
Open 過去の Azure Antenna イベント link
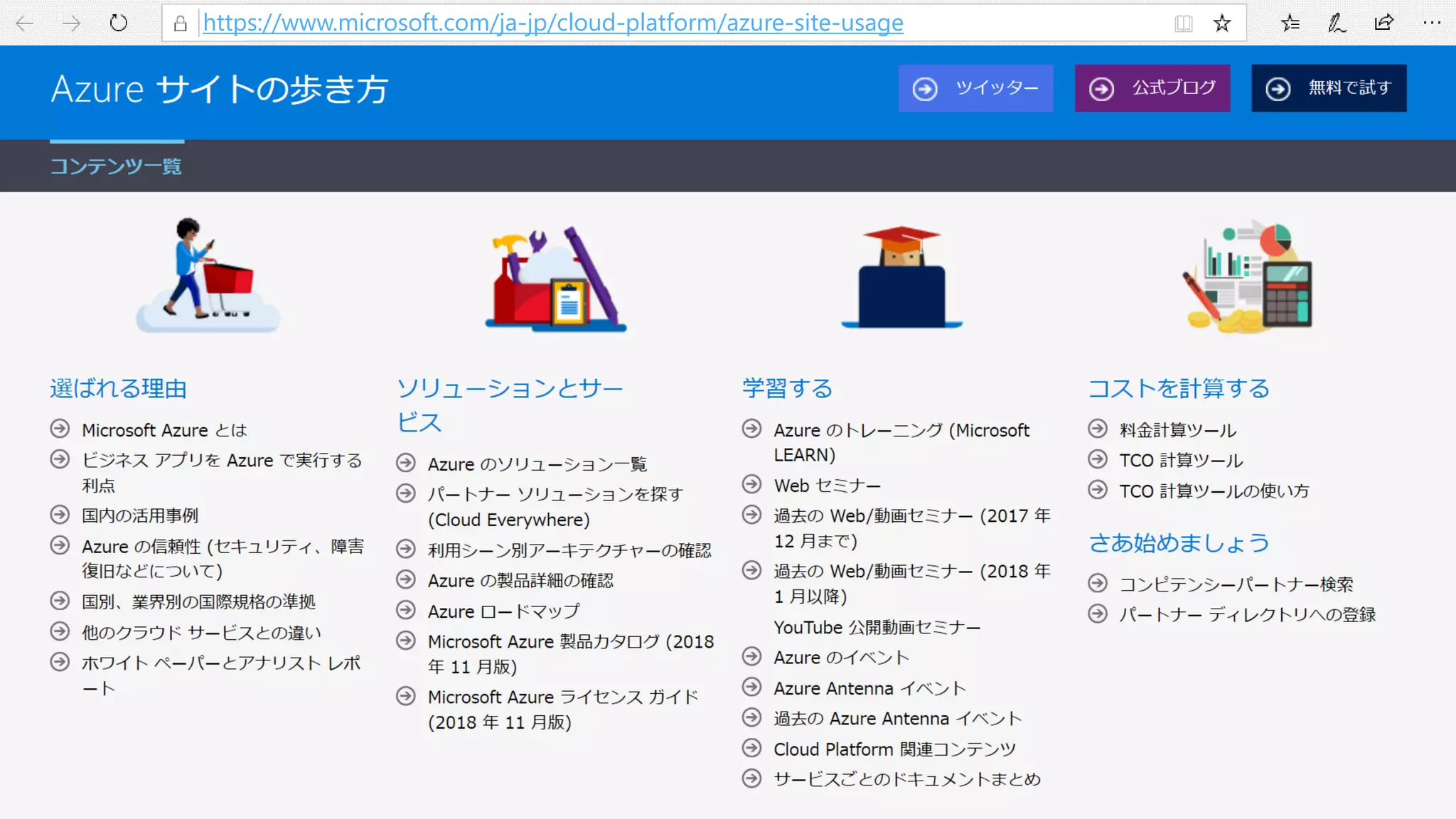point(897,719)
